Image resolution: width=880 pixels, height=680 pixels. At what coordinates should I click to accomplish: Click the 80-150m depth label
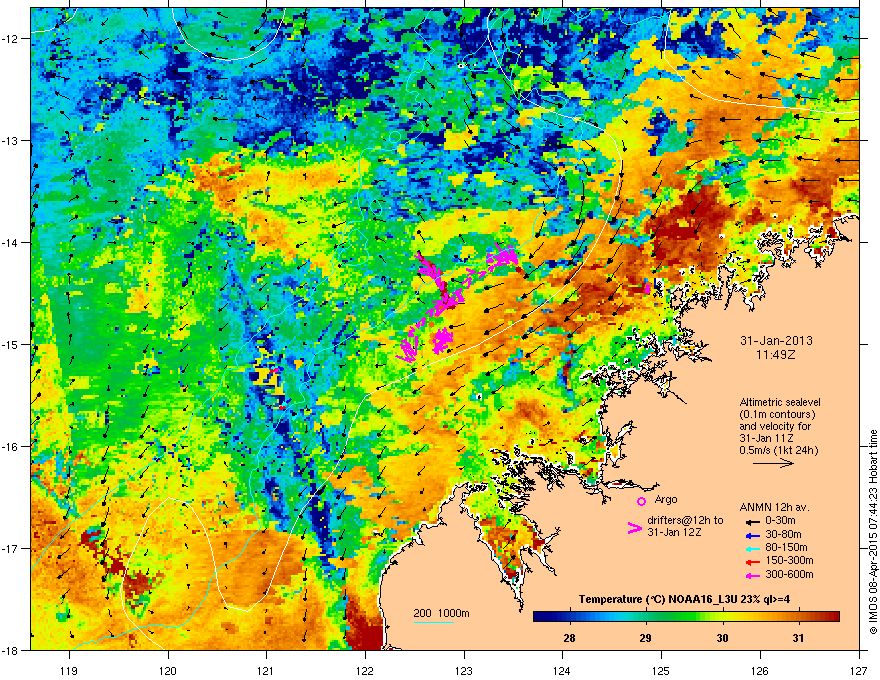786,548
